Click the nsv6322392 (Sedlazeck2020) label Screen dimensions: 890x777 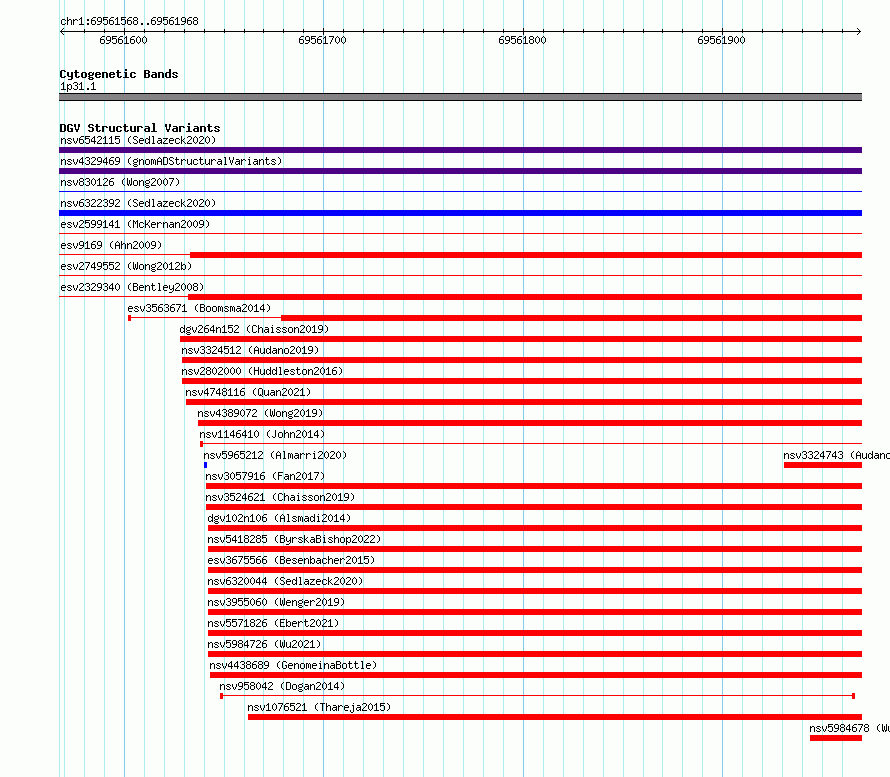pos(138,203)
